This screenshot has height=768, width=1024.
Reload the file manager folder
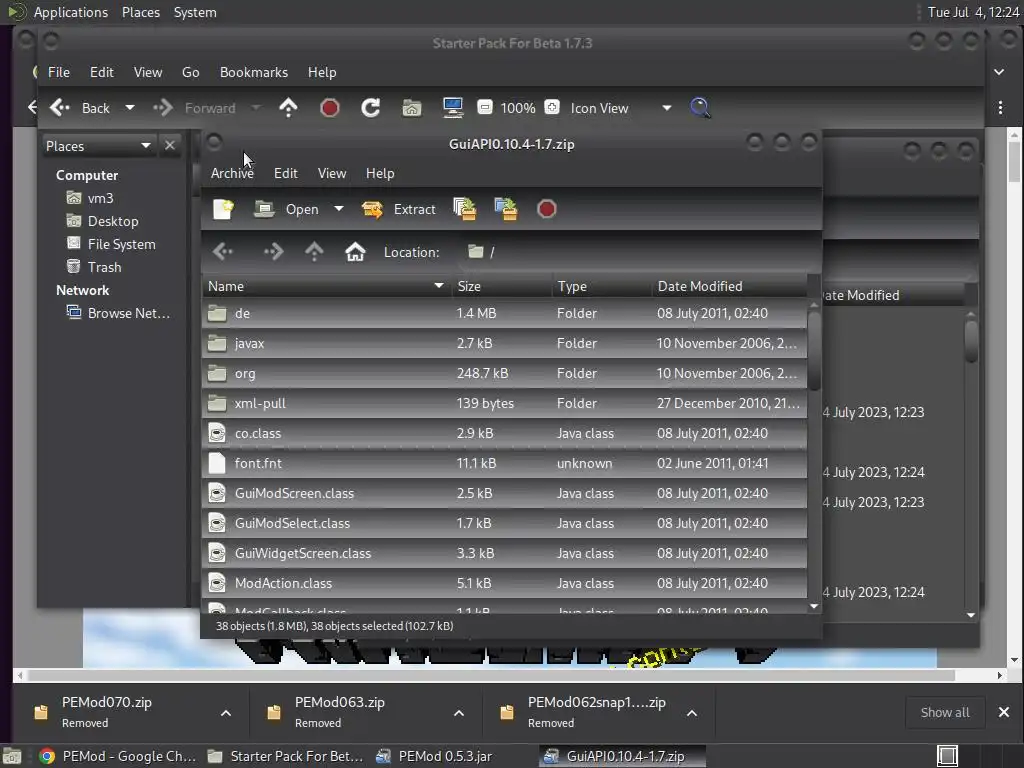point(371,108)
